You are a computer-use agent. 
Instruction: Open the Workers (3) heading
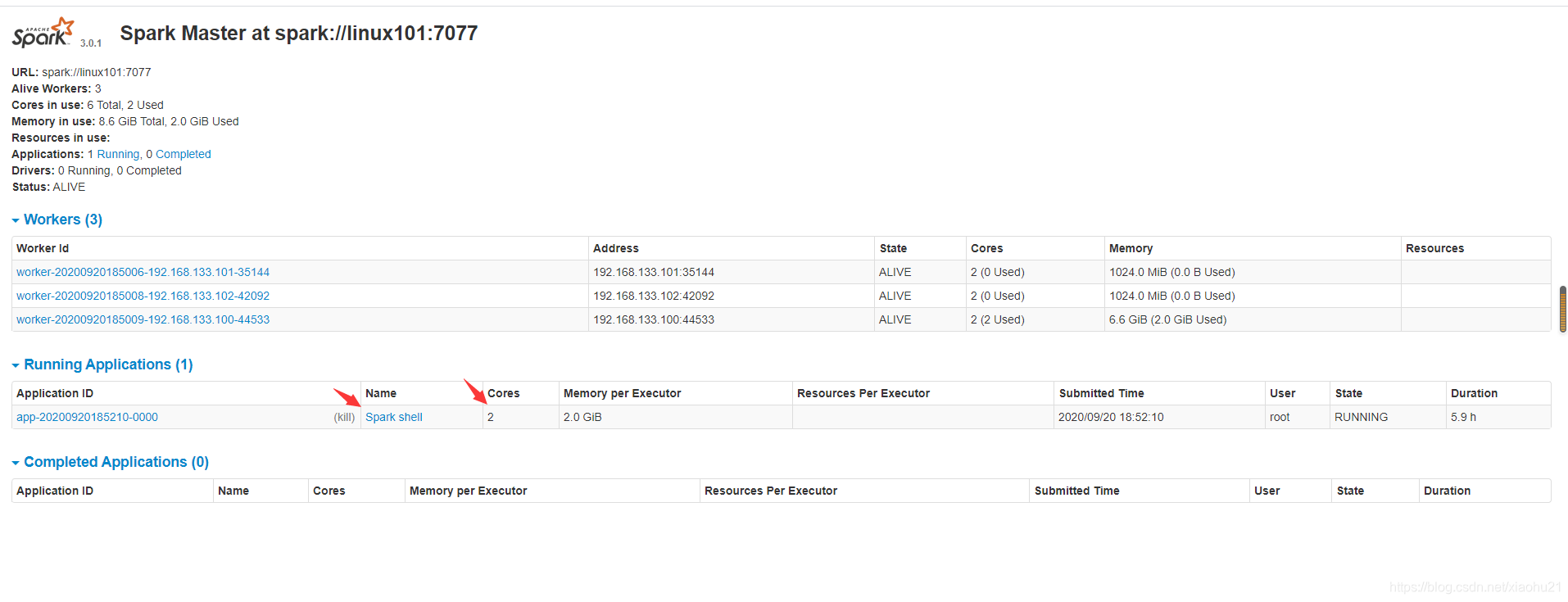63,220
